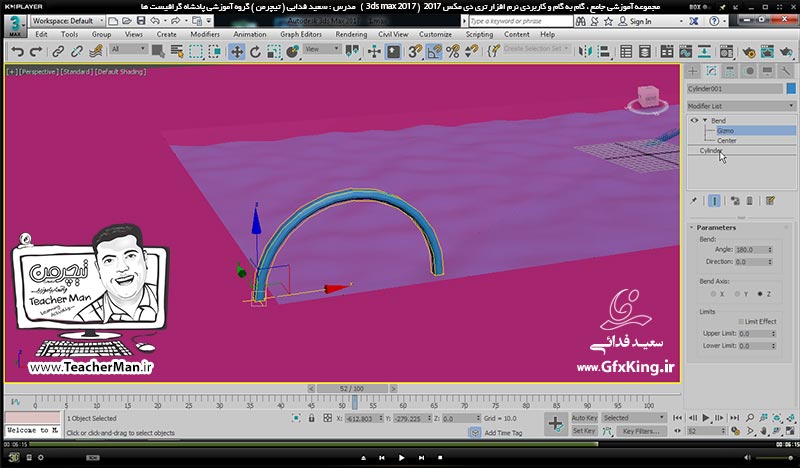Go to timeline End button

[734, 418]
